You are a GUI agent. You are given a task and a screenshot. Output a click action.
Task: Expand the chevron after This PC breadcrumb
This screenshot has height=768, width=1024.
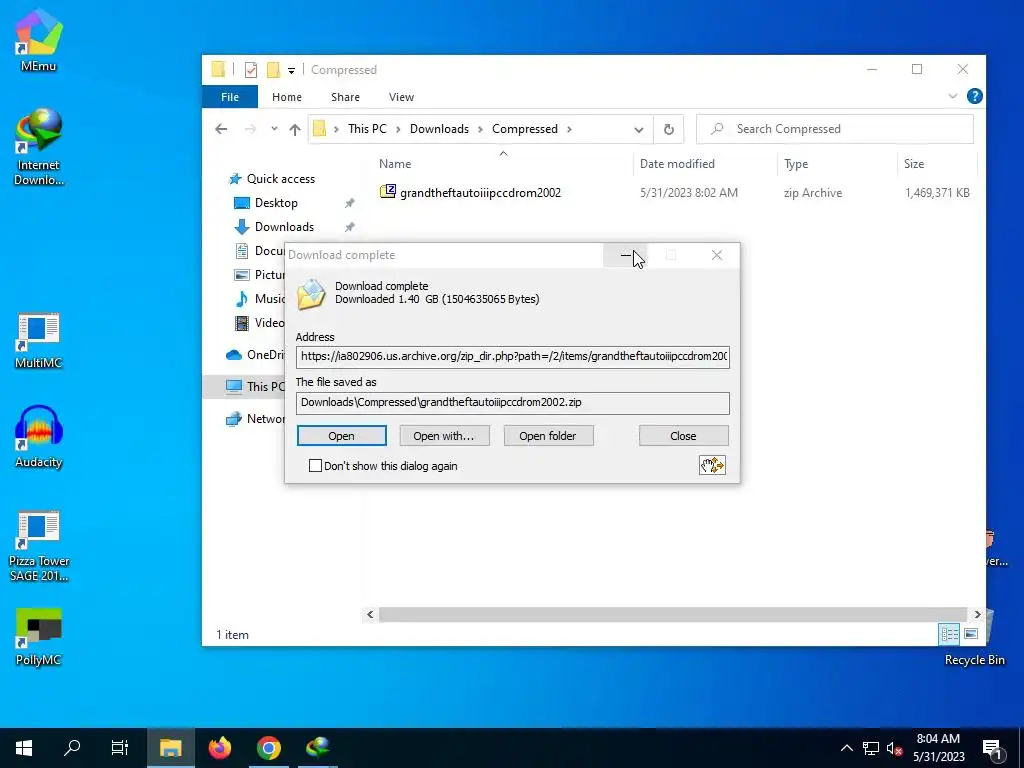(x=398, y=129)
